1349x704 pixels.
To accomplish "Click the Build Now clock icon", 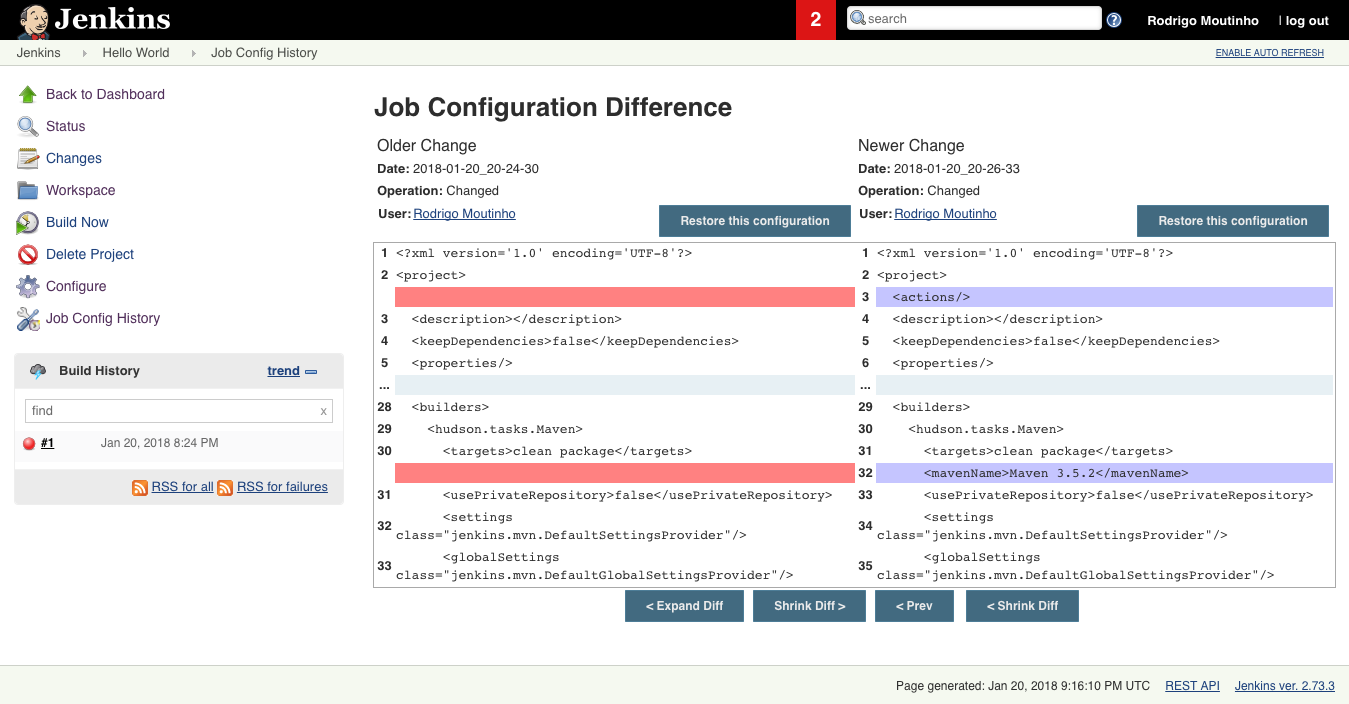I will (28, 222).
